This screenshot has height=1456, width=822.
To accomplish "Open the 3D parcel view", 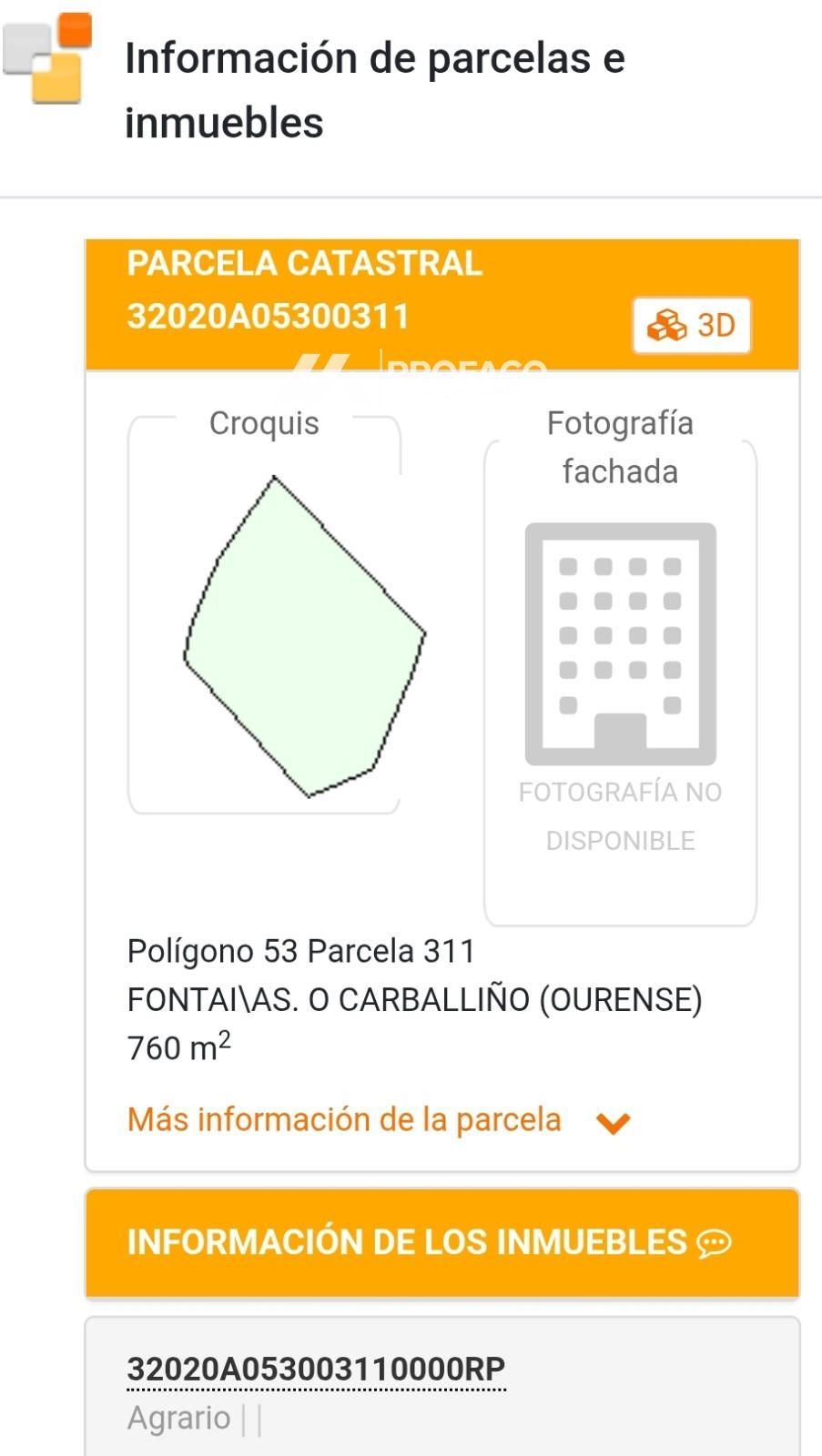I will point(692,325).
